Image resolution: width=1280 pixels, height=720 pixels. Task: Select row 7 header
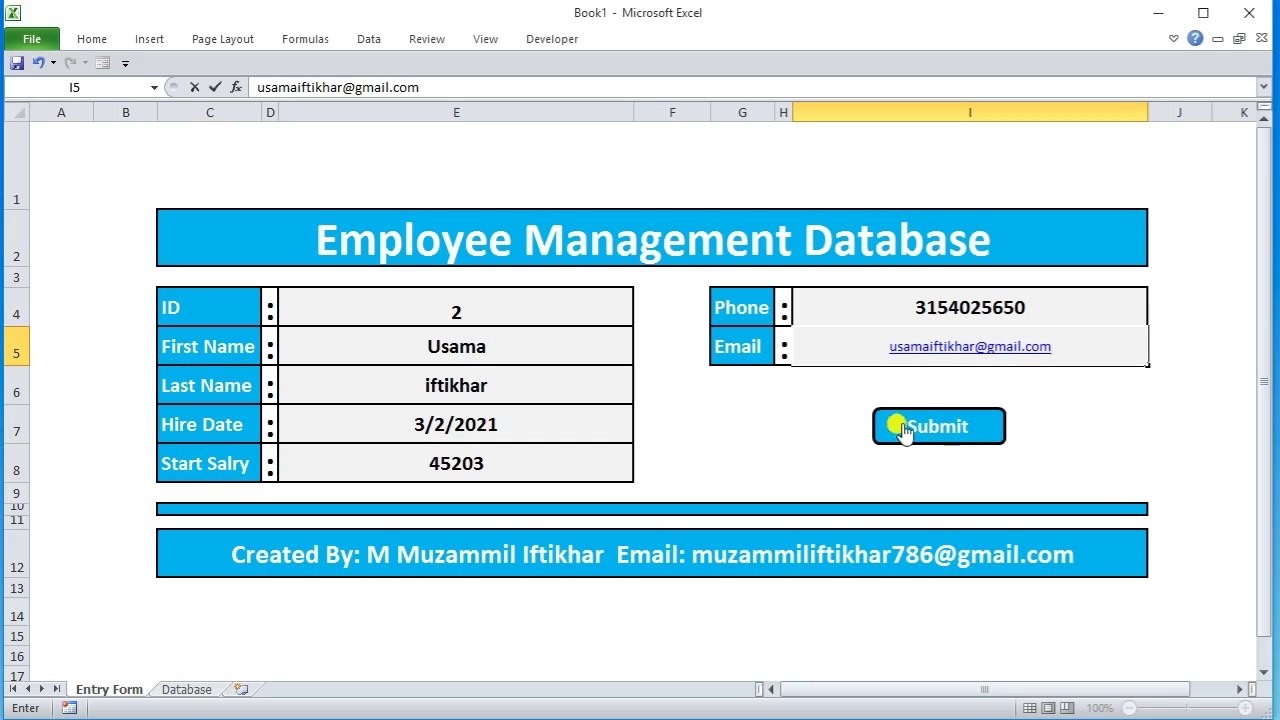pyautogui.click(x=16, y=424)
